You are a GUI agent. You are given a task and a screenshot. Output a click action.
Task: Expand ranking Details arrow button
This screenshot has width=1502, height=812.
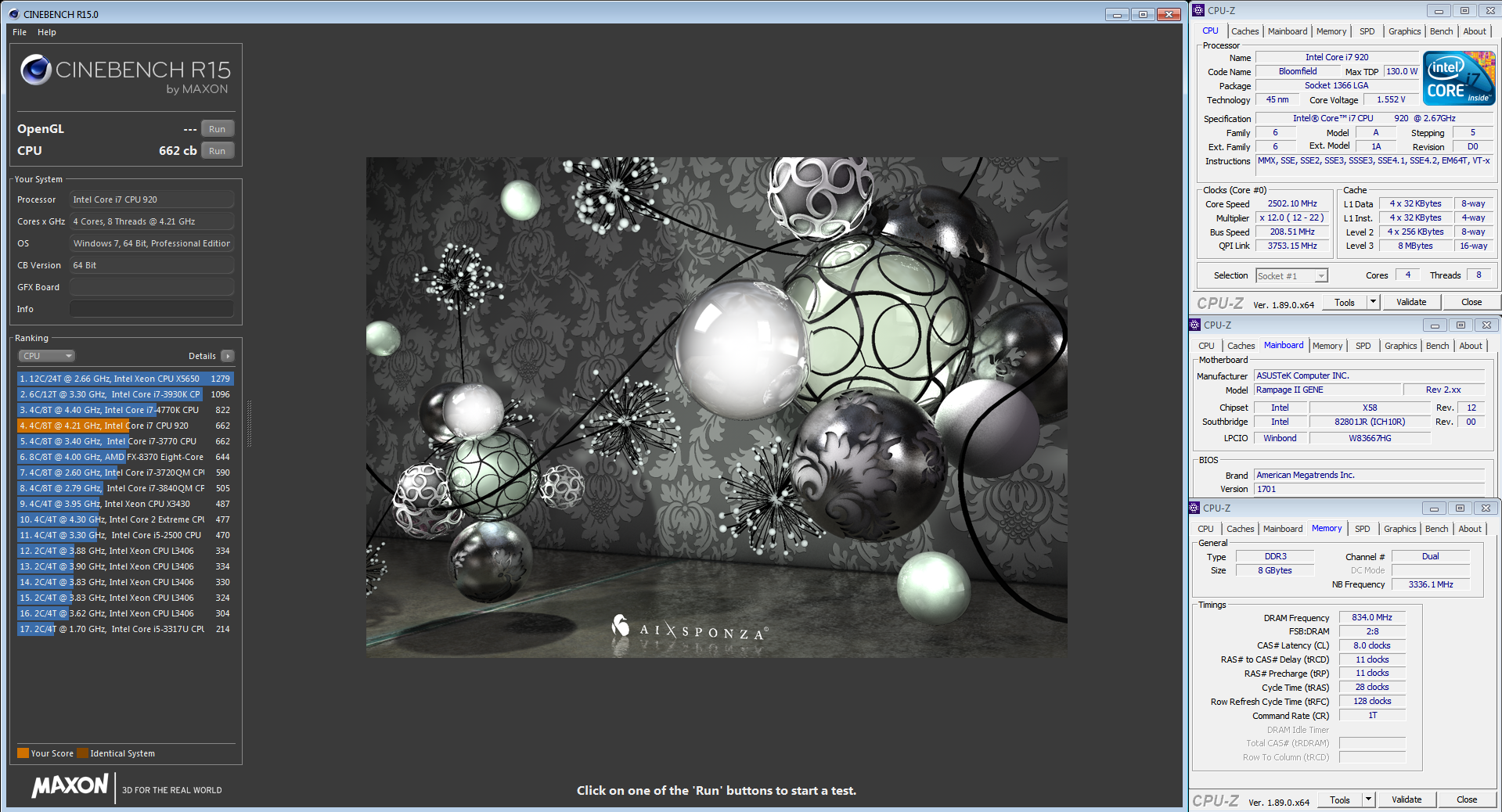228,356
